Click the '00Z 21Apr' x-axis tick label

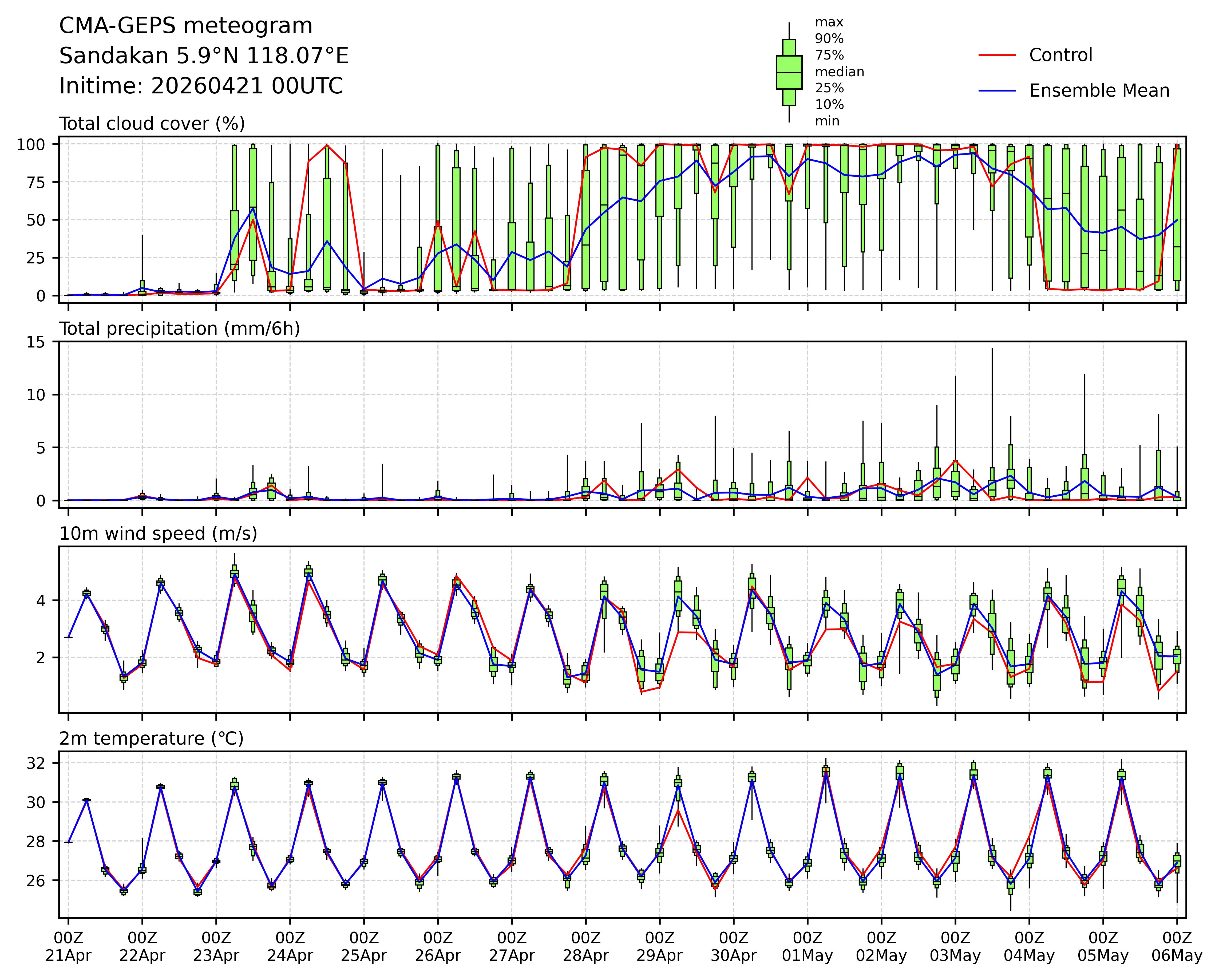click(x=68, y=947)
